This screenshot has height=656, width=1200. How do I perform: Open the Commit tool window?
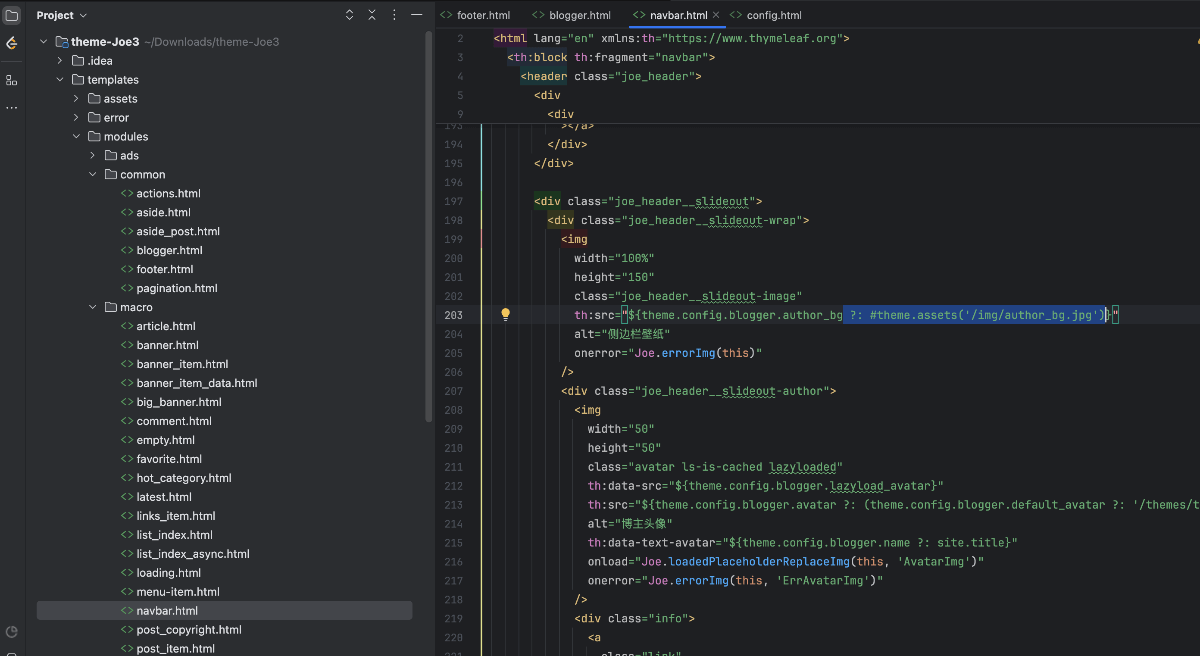[x=12, y=43]
